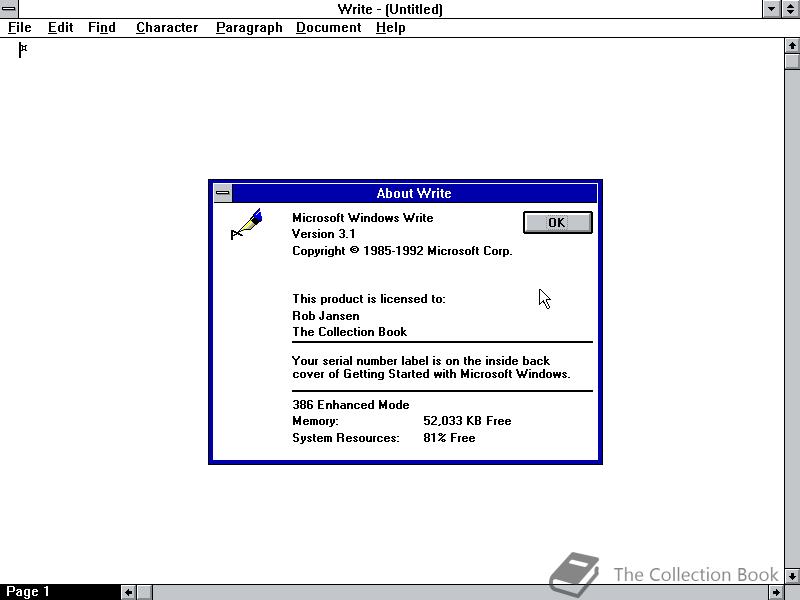
Task: Click the "Rob Jansen" licensee name
Action: (326, 316)
